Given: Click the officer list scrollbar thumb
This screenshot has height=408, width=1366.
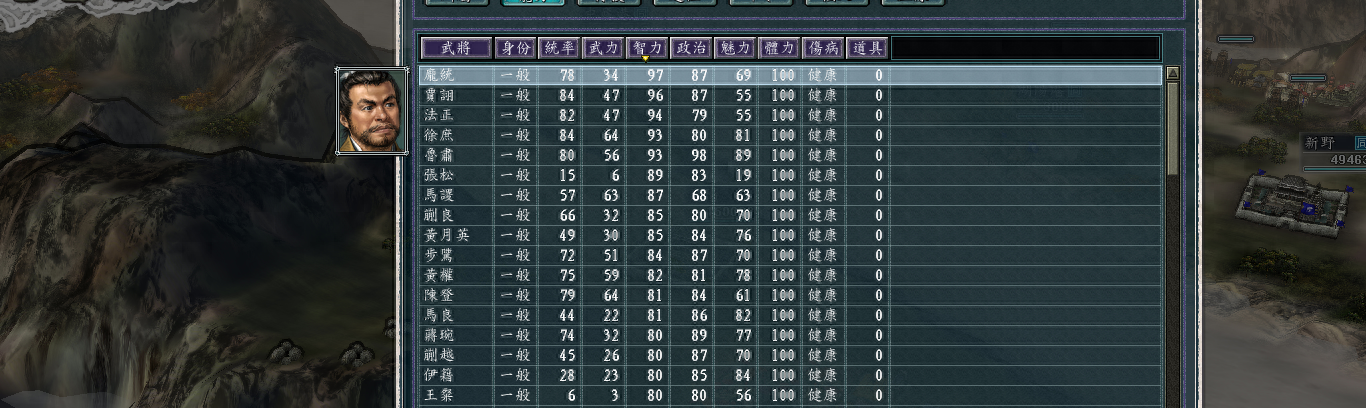Looking at the screenshot, I should click(x=1173, y=129).
